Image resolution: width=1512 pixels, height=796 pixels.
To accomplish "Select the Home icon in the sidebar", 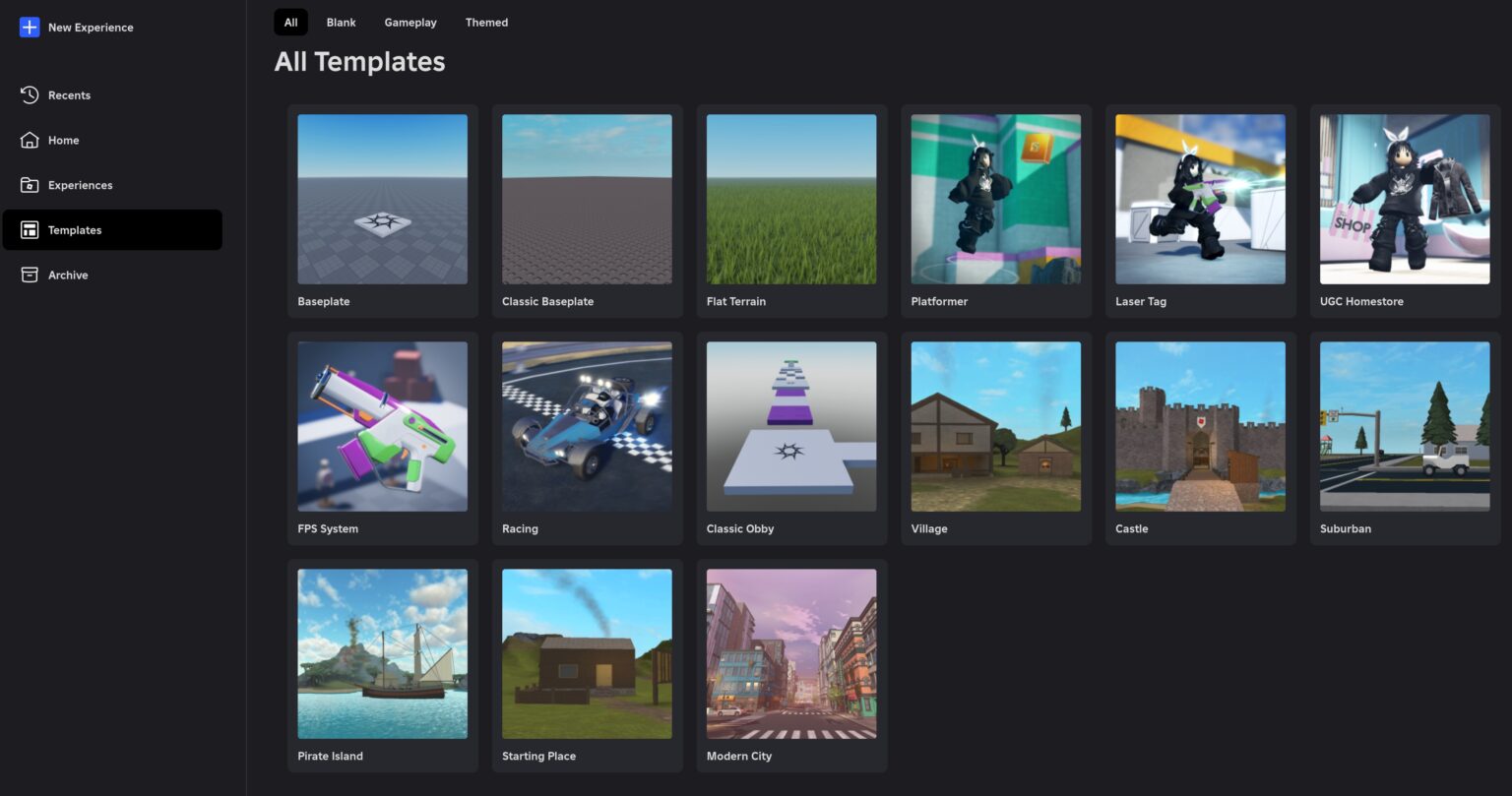I will pyautogui.click(x=30, y=140).
